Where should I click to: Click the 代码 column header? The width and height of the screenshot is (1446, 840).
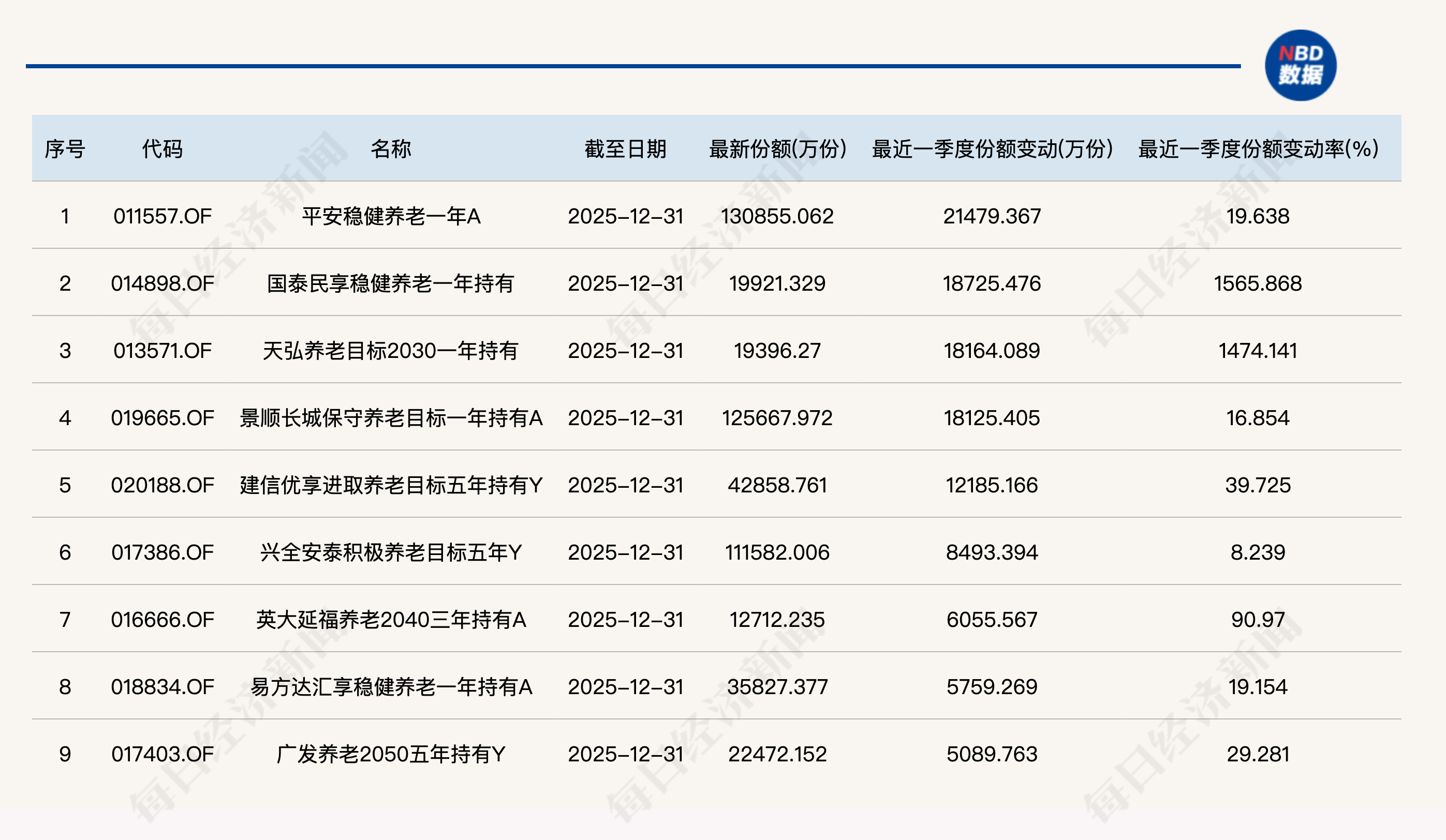163,149
